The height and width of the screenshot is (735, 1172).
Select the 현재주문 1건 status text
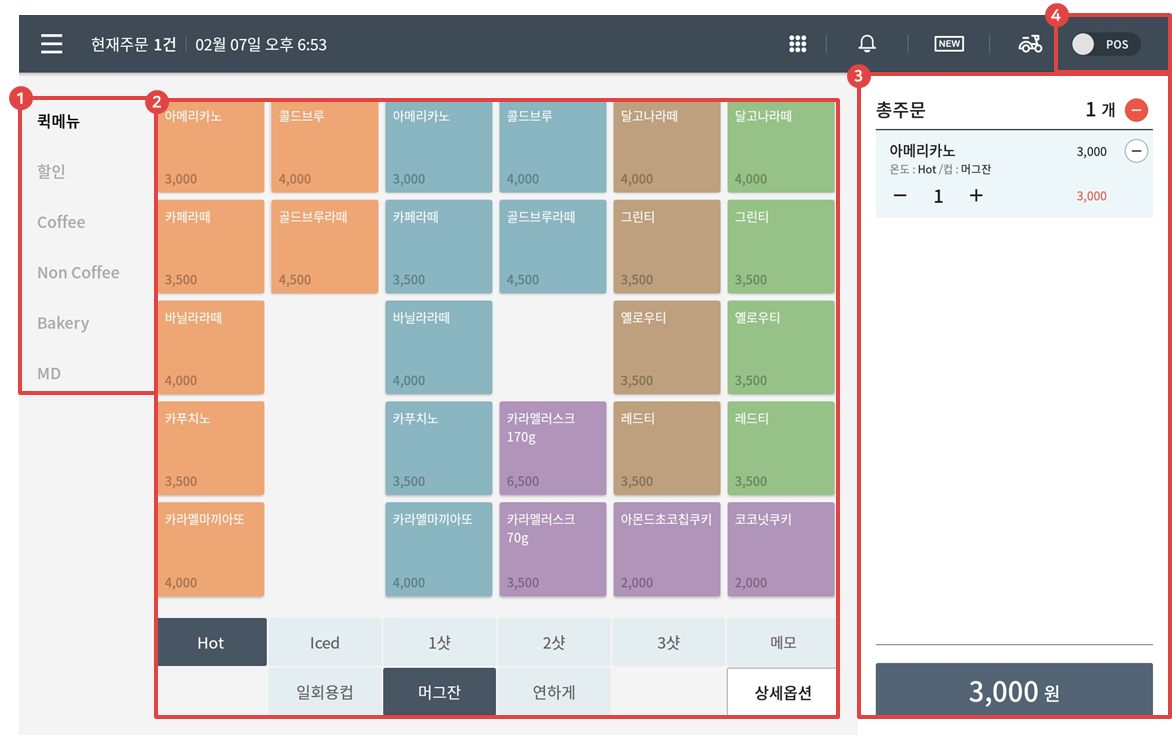[x=134, y=45]
